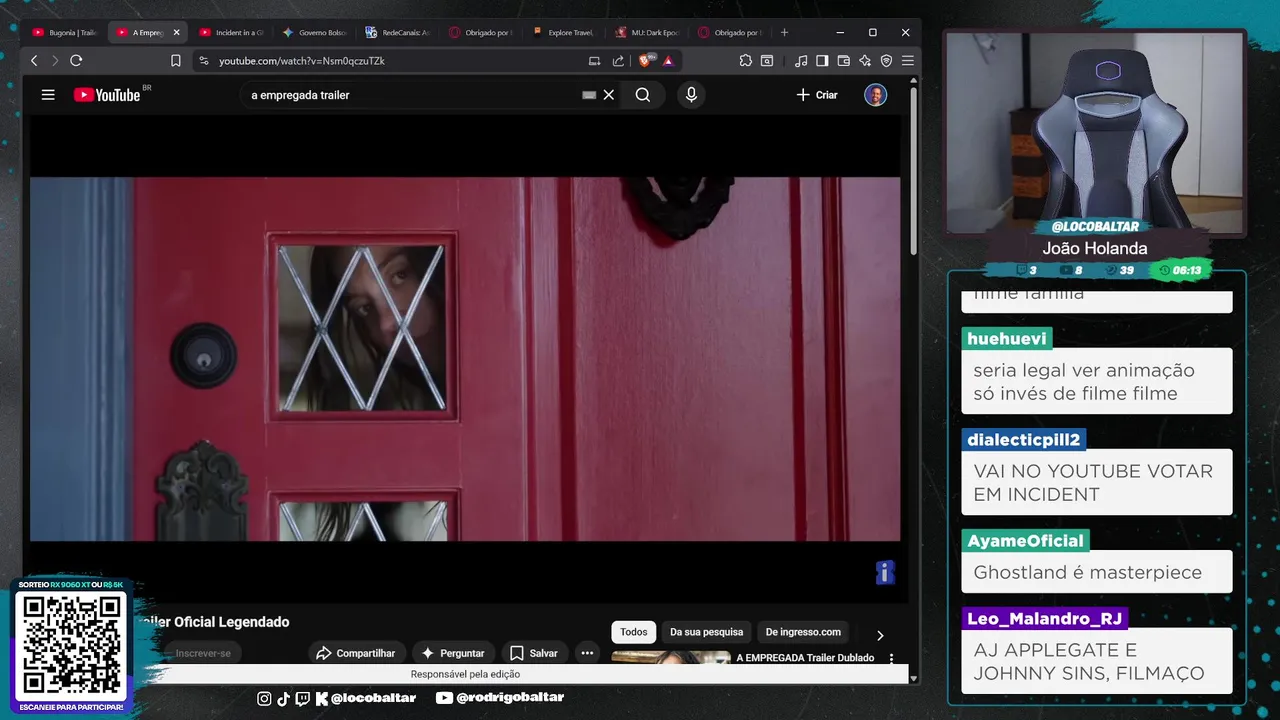Click the dialecticpill2 chat username
Screen dimensions: 1280x720
1023,440
